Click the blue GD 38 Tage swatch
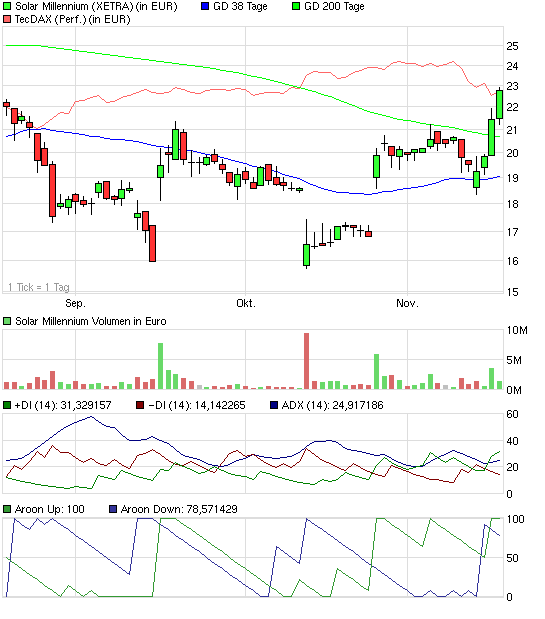The width and height of the screenshot is (545, 619). pyautogui.click(x=205, y=6)
